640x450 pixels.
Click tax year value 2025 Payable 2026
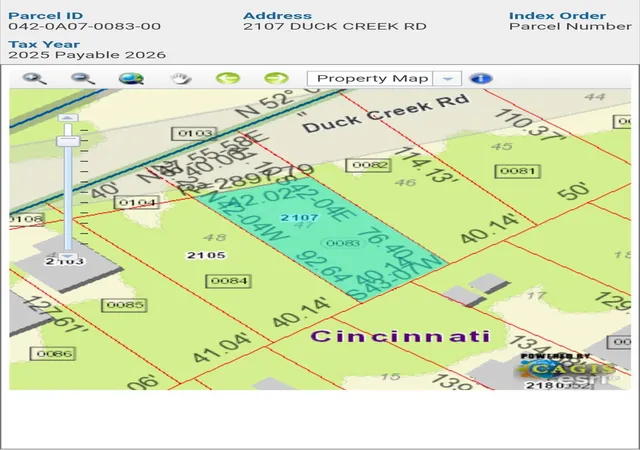[x=87, y=55]
